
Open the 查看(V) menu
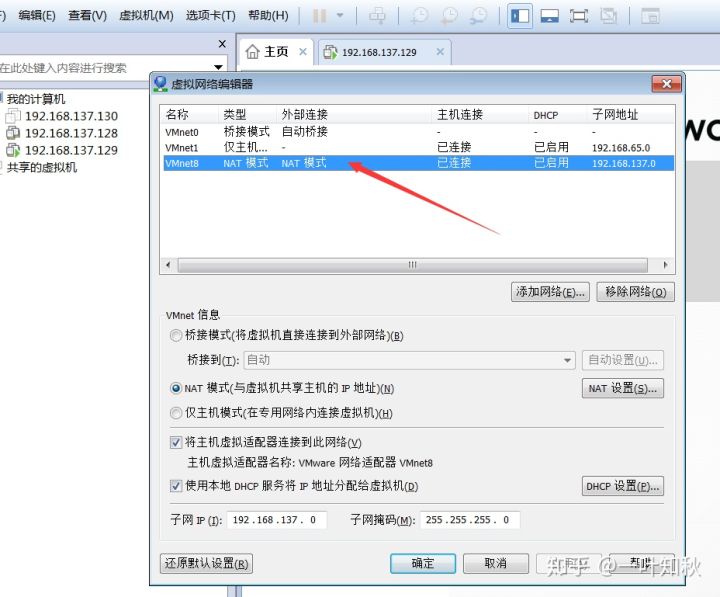tap(87, 16)
